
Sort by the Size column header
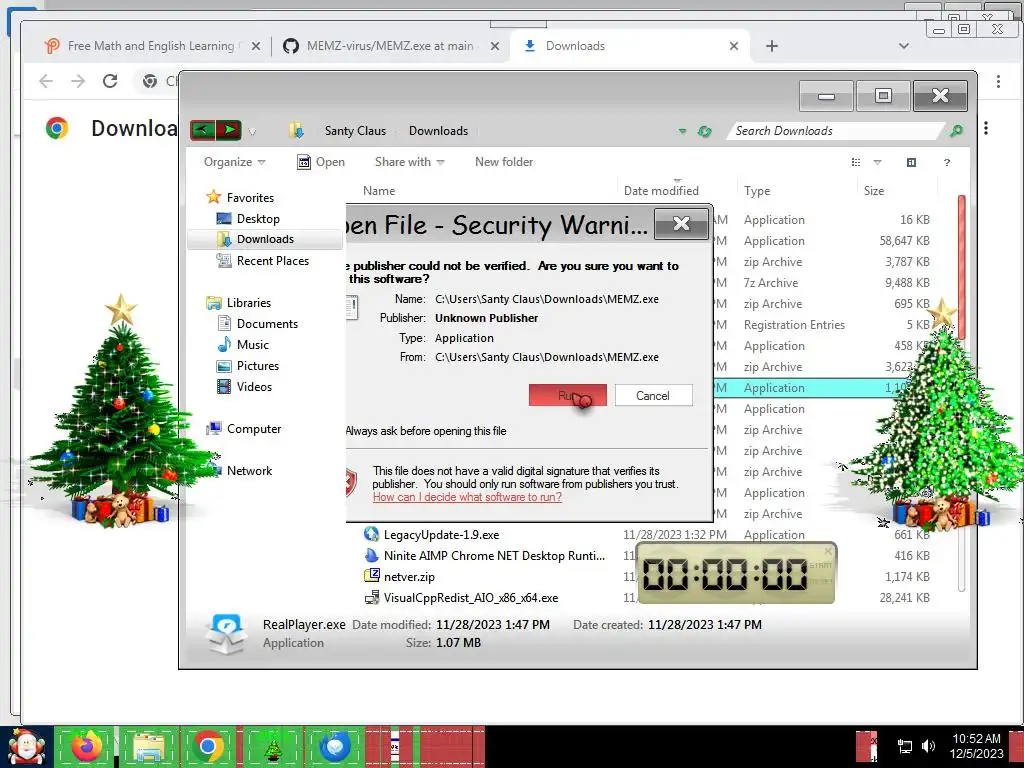[x=874, y=191]
